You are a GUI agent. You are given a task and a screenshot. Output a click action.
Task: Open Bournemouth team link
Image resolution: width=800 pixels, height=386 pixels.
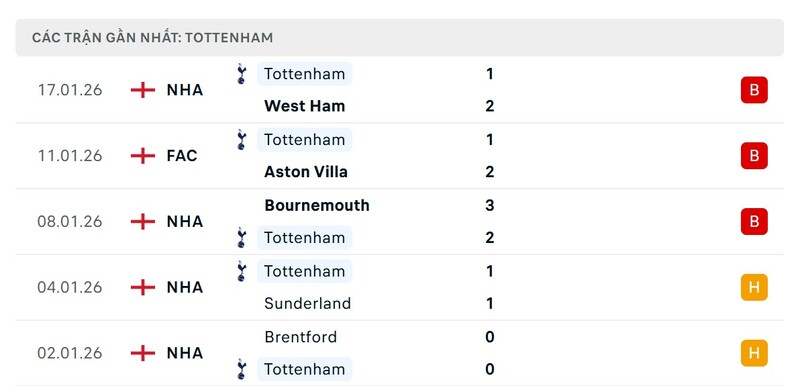coord(317,205)
